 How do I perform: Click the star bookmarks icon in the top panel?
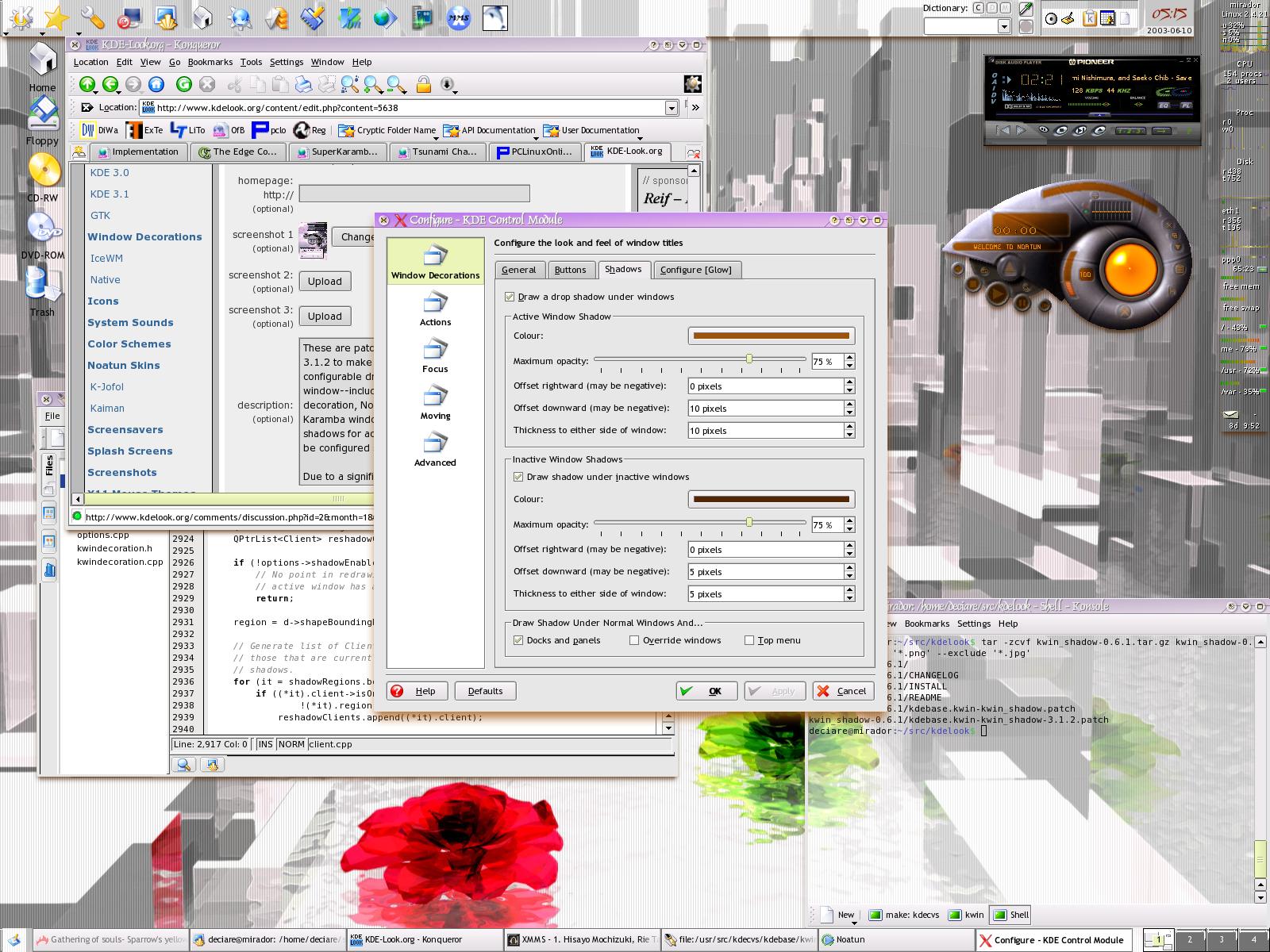coord(56,17)
